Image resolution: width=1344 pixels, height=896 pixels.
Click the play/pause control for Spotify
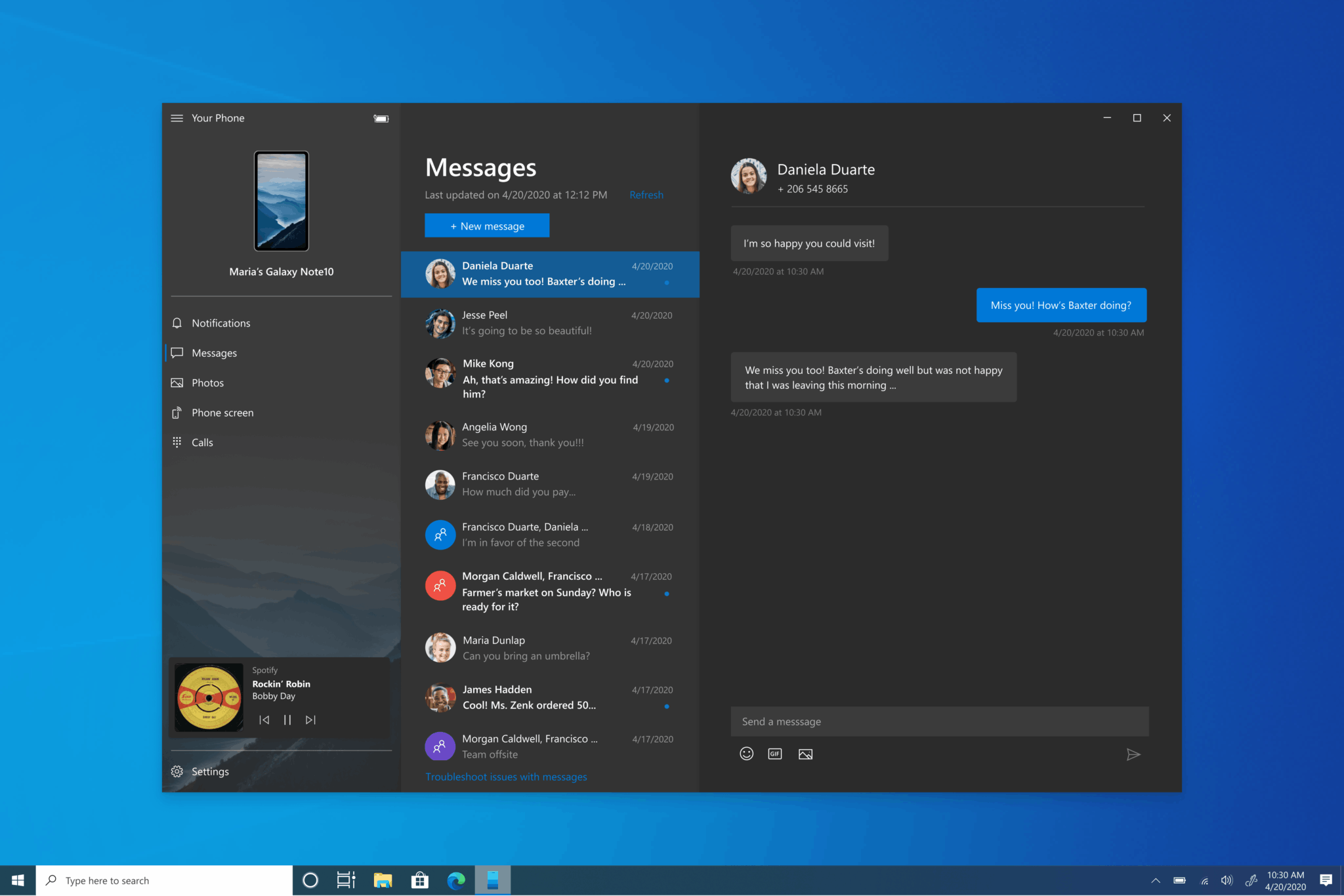click(x=286, y=719)
